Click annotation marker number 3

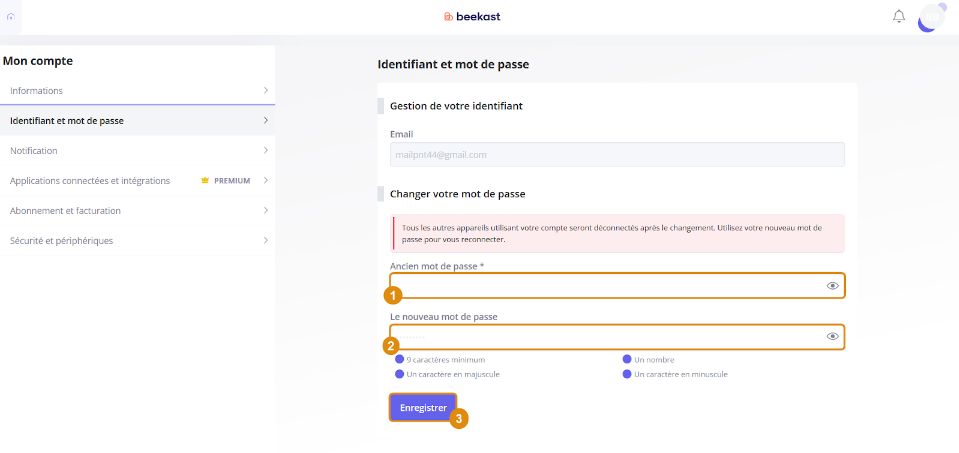pyautogui.click(x=459, y=419)
